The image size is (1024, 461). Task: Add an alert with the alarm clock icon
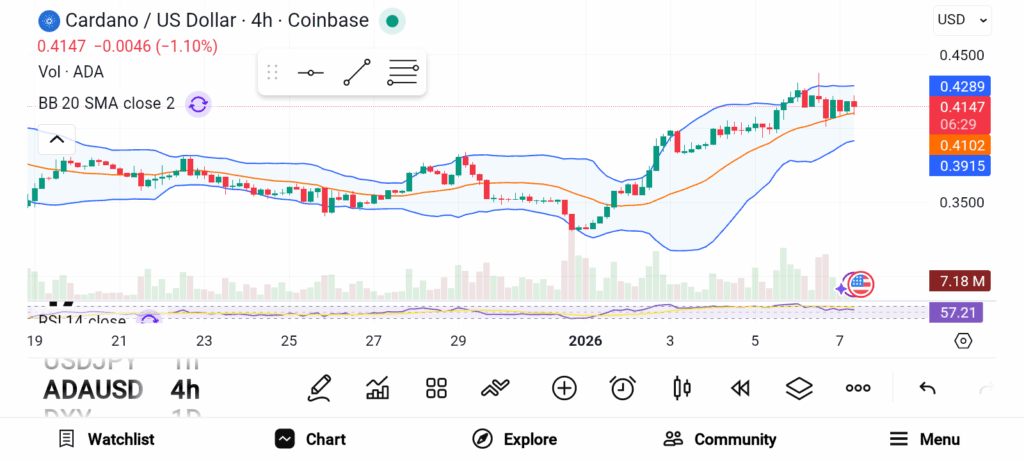click(623, 388)
